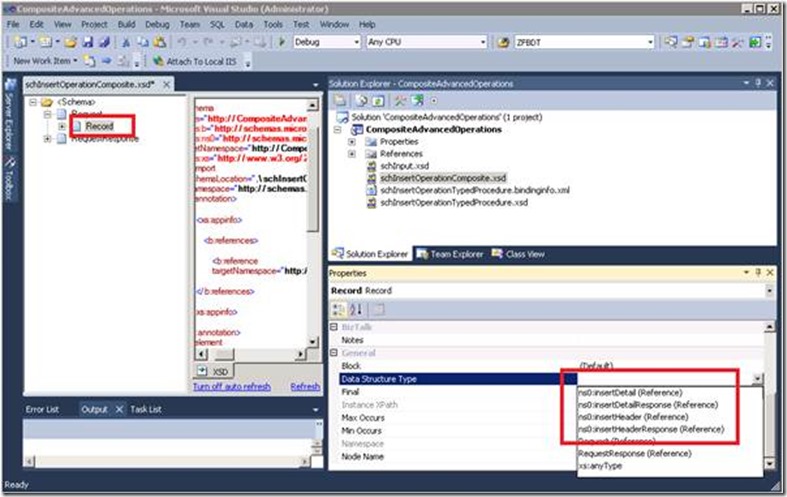Click the Add New Item toolbar icon
Viewport: 787px width, 497px height.
45,43
